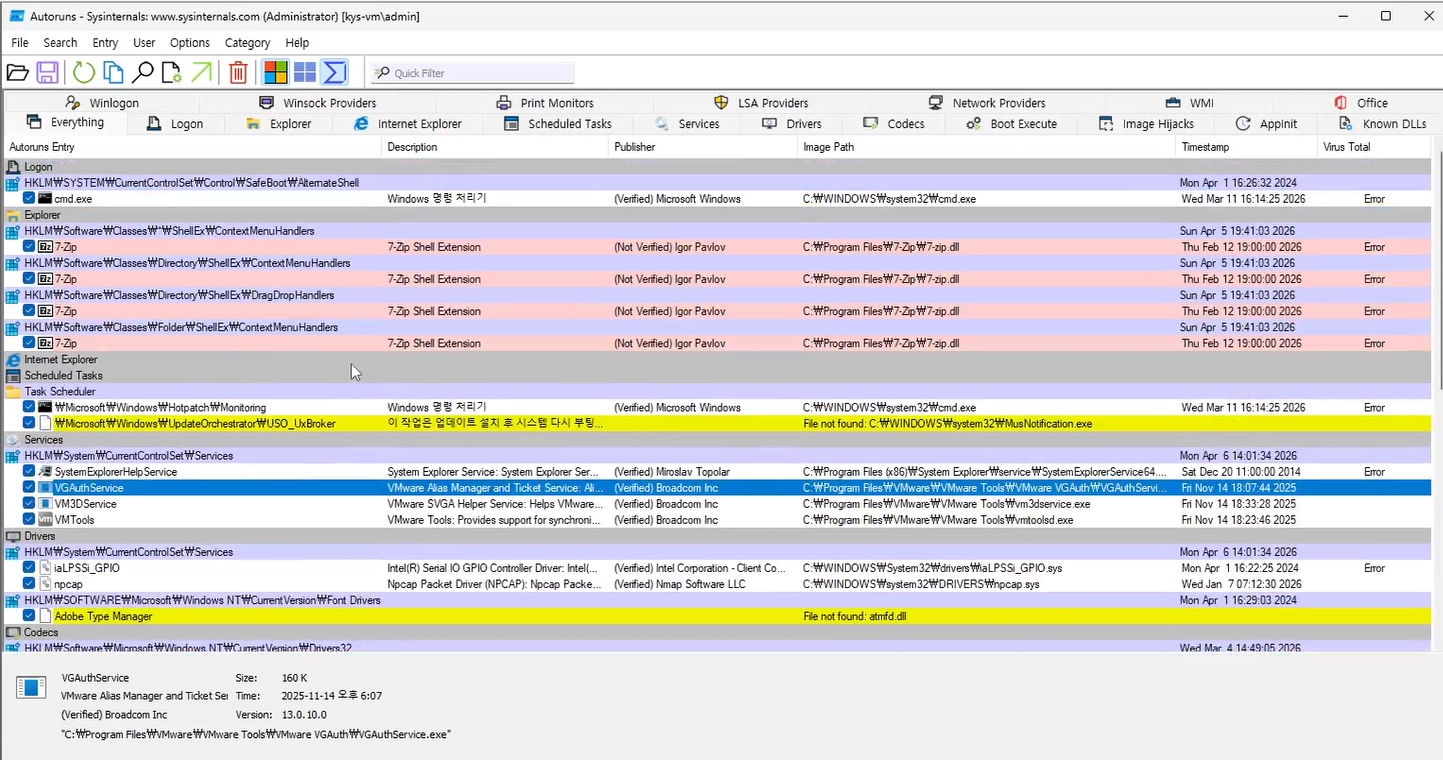This screenshot has width=1443, height=760.
Task: Uncheck the cmd.exe AlternateShell entry checkbox
Action: (29, 199)
